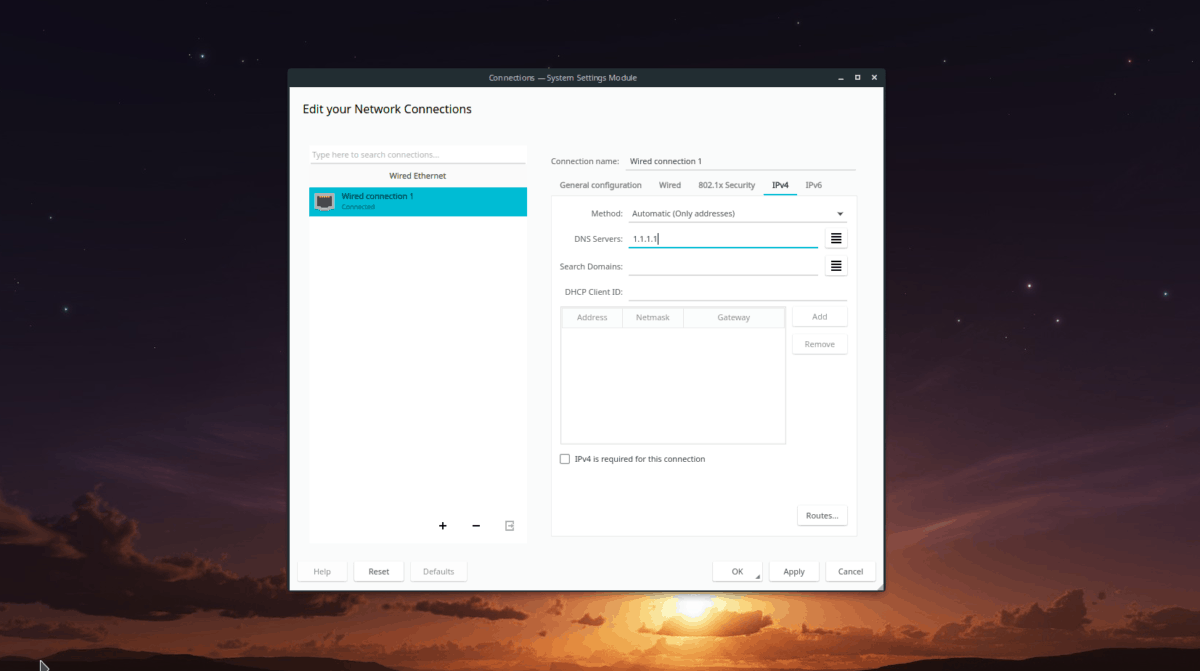Close the Connections window
The height and width of the screenshot is (671, 1200).
[x=874, y=77]
